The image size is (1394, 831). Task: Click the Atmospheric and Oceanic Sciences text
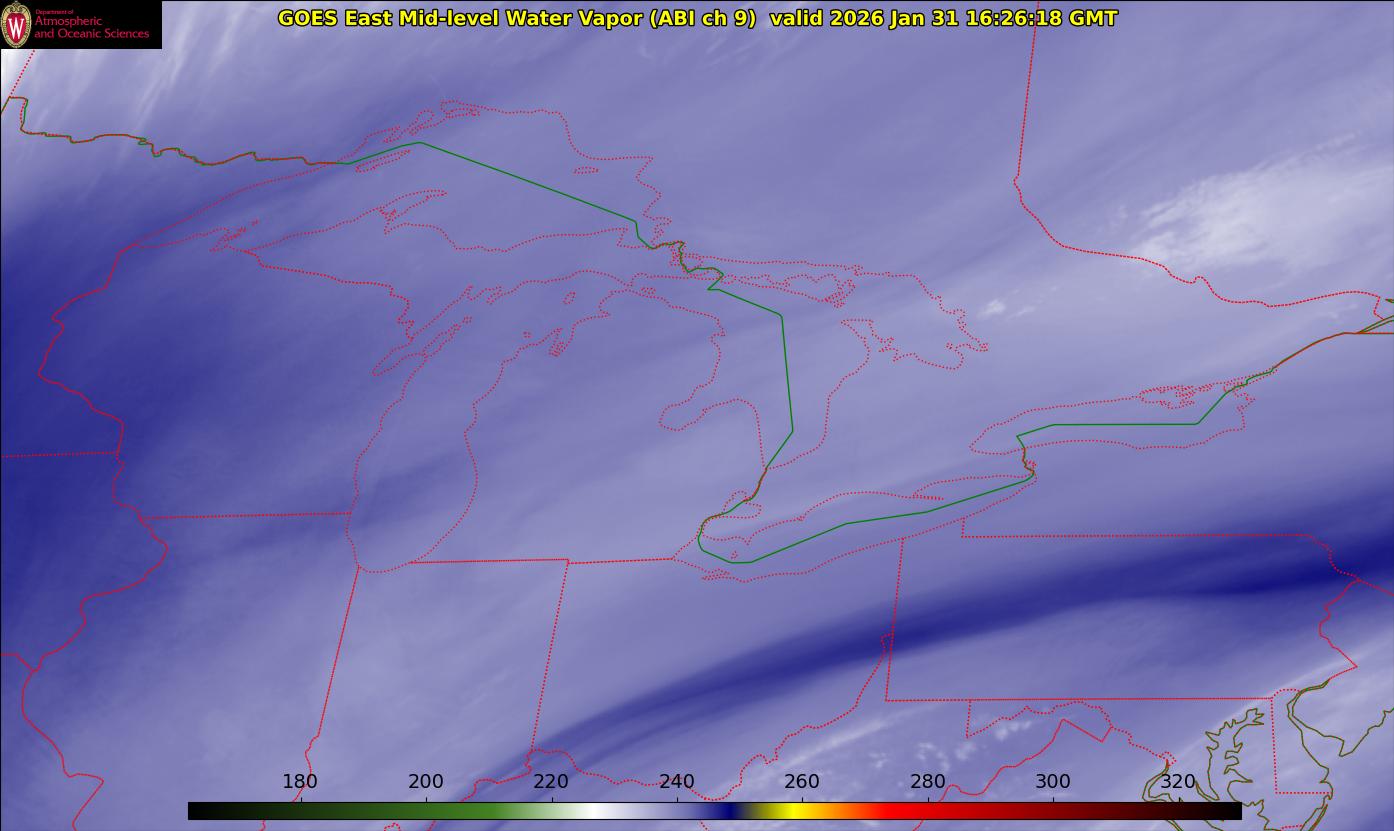tap(91, 27)
